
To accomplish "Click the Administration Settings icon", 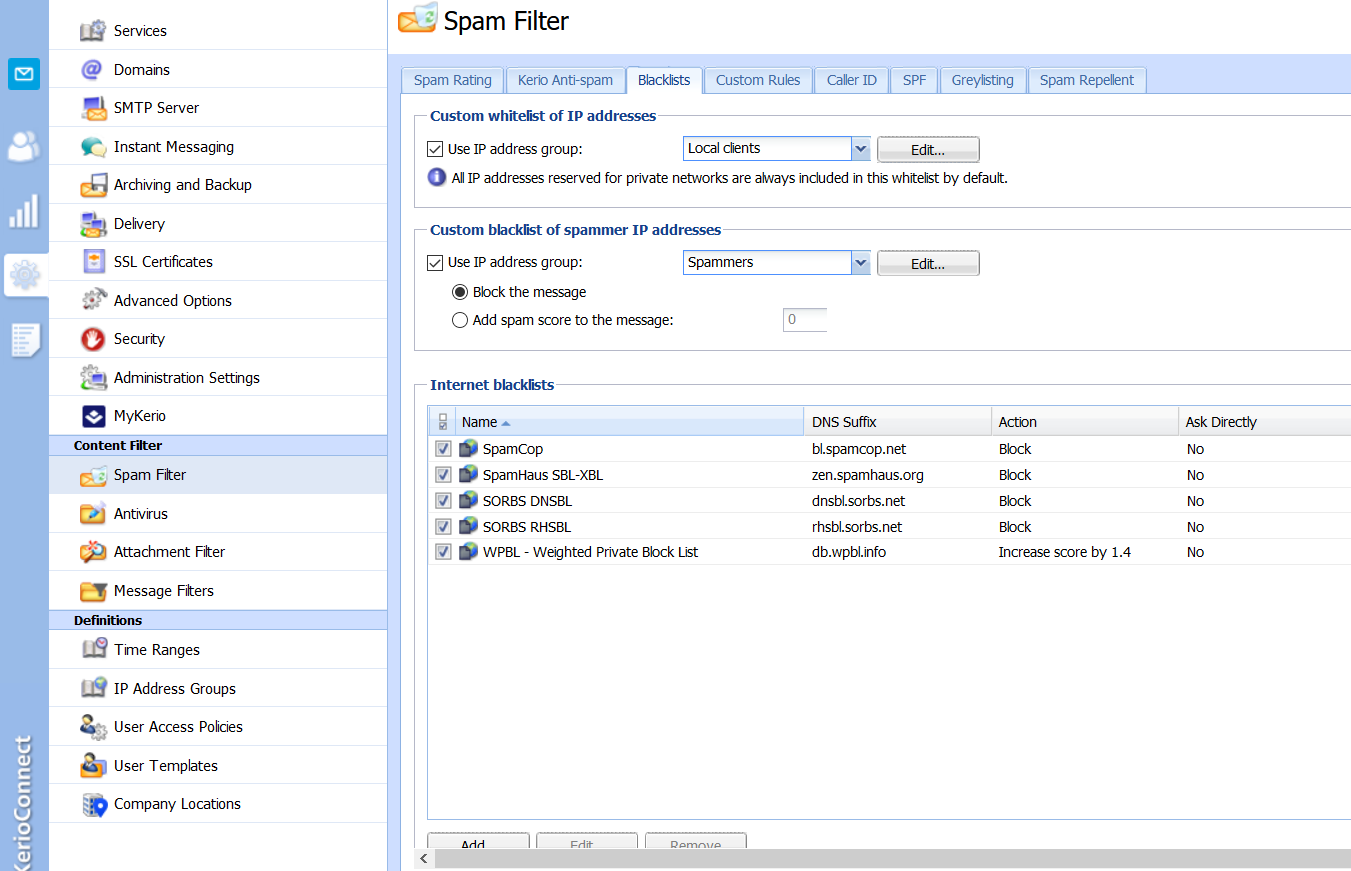I will tap(94, 378).
